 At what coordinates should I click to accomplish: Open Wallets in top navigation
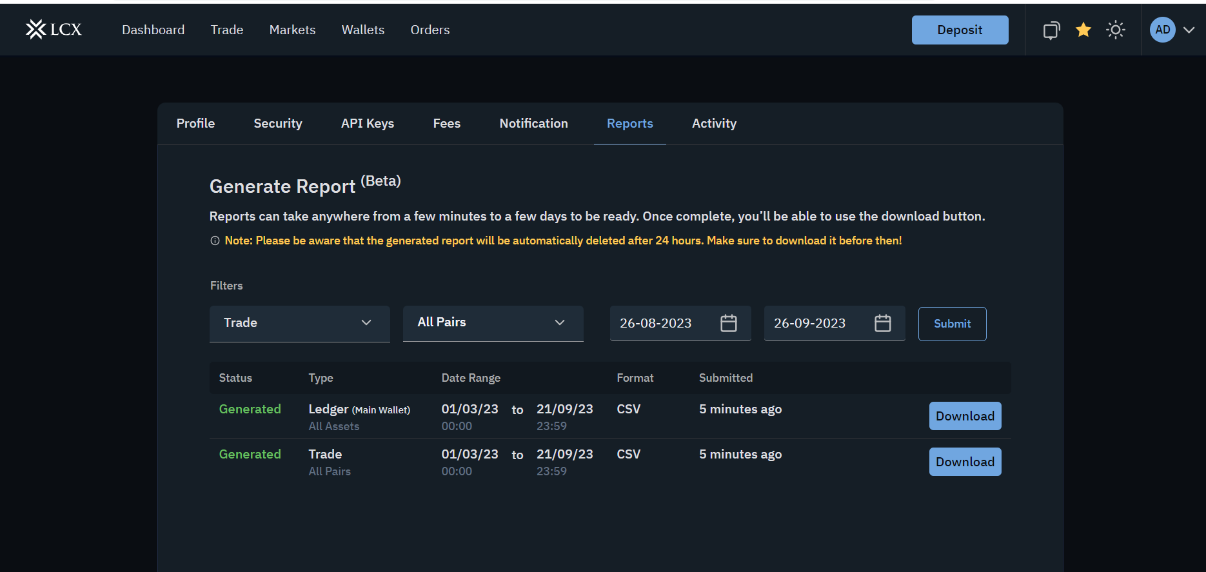click(363, 30)
